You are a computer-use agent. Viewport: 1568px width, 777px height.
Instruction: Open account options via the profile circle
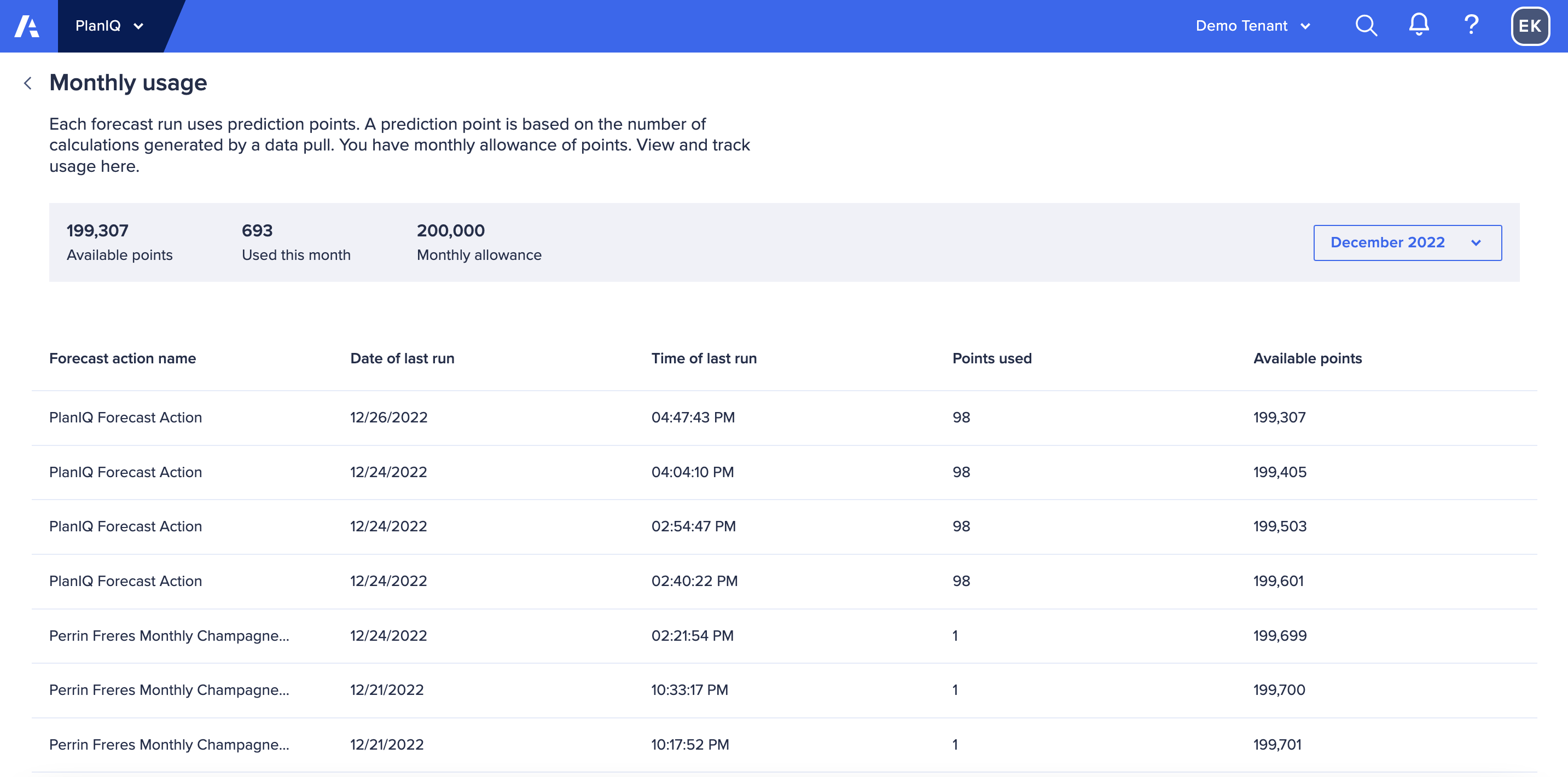click(x=1530, y=26)
